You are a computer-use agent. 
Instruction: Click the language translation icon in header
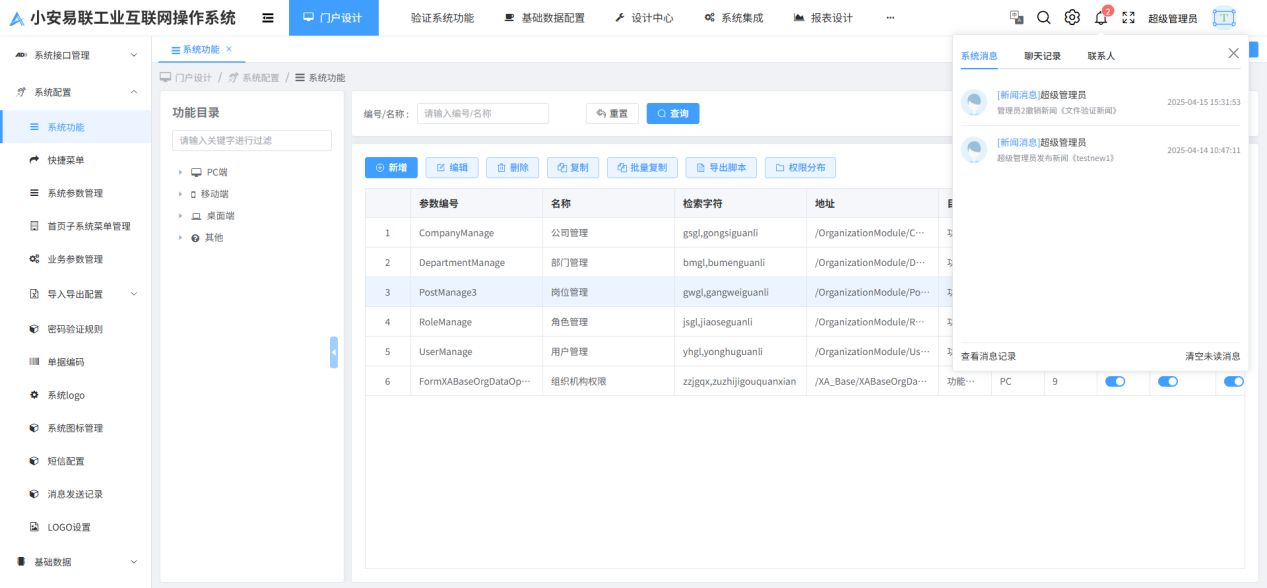1016,17
